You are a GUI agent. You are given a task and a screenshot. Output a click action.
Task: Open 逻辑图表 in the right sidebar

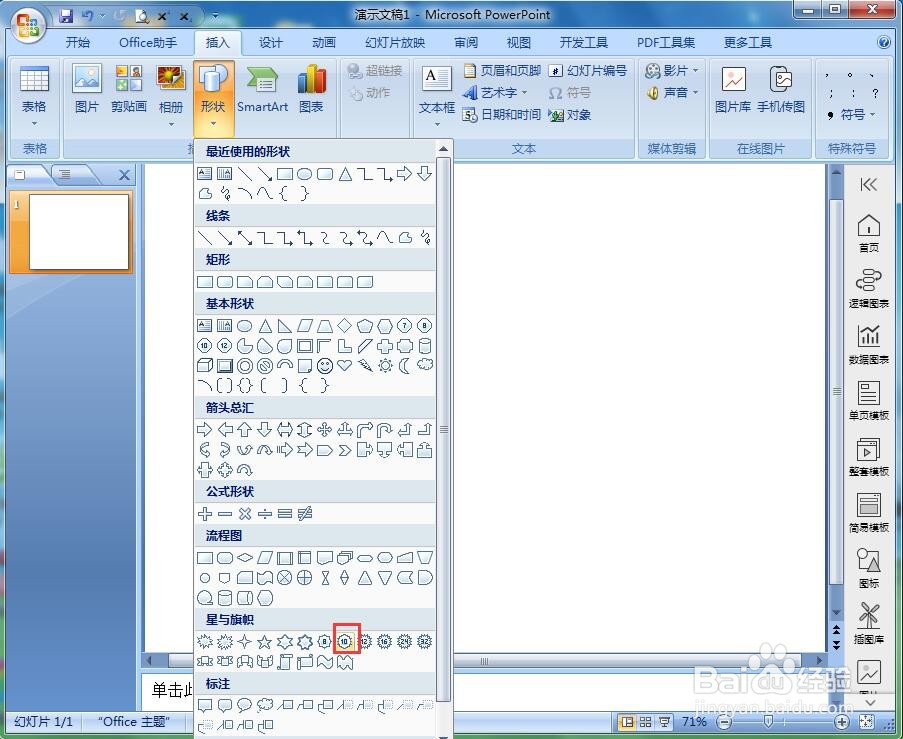(x=868, y=289)
